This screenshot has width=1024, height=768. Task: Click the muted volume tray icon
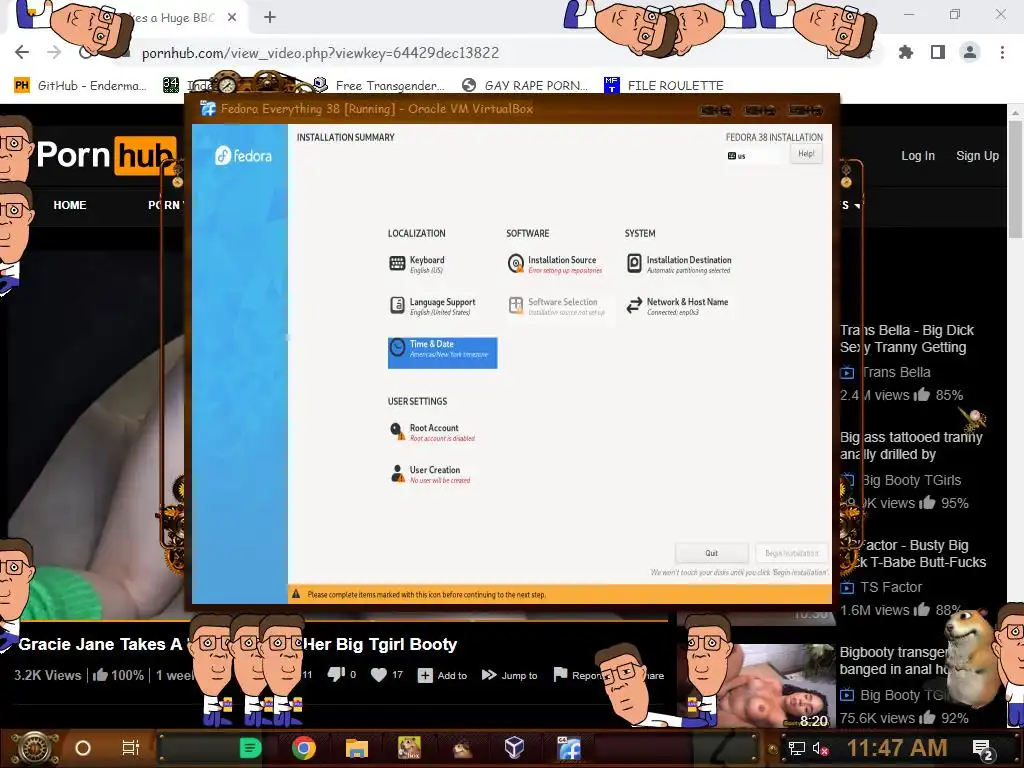pos(820,748)
